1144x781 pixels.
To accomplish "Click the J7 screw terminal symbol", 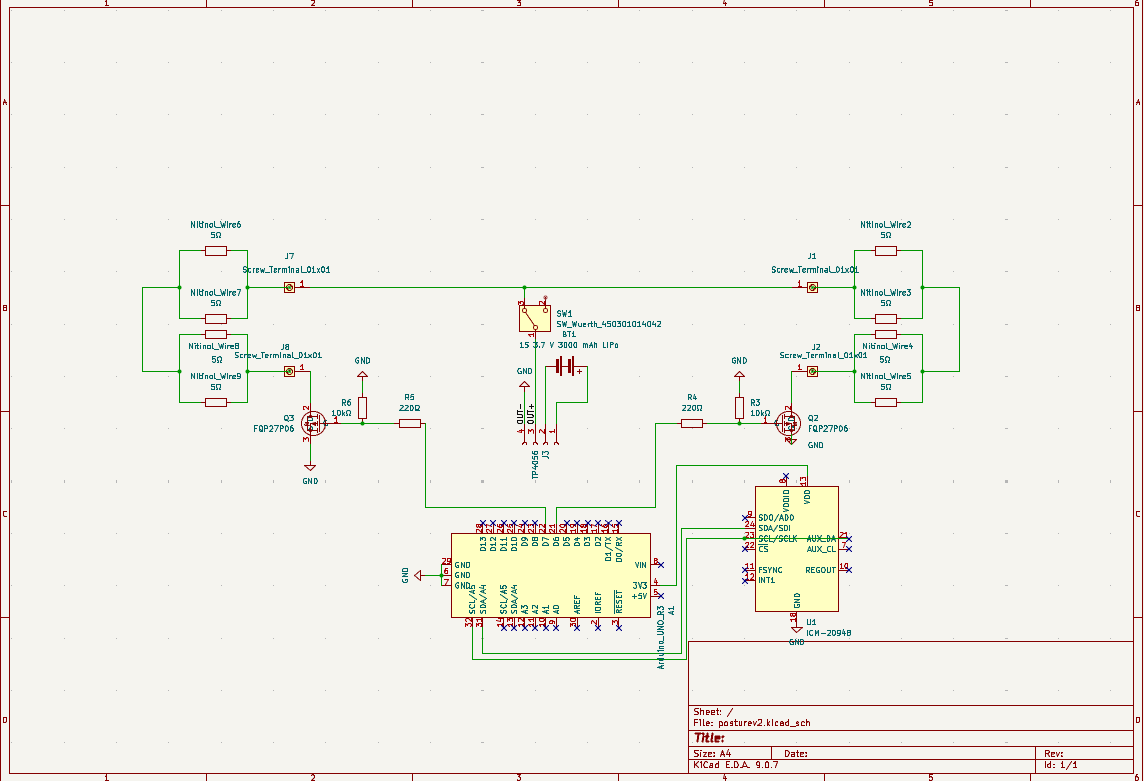I will pos(290,288).
